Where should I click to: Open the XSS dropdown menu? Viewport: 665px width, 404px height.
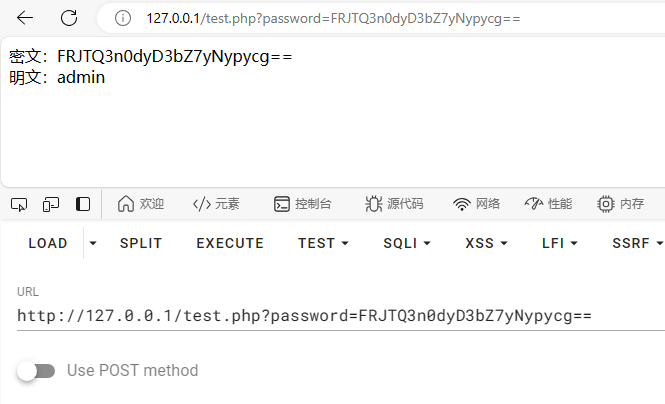coord(486,243)
